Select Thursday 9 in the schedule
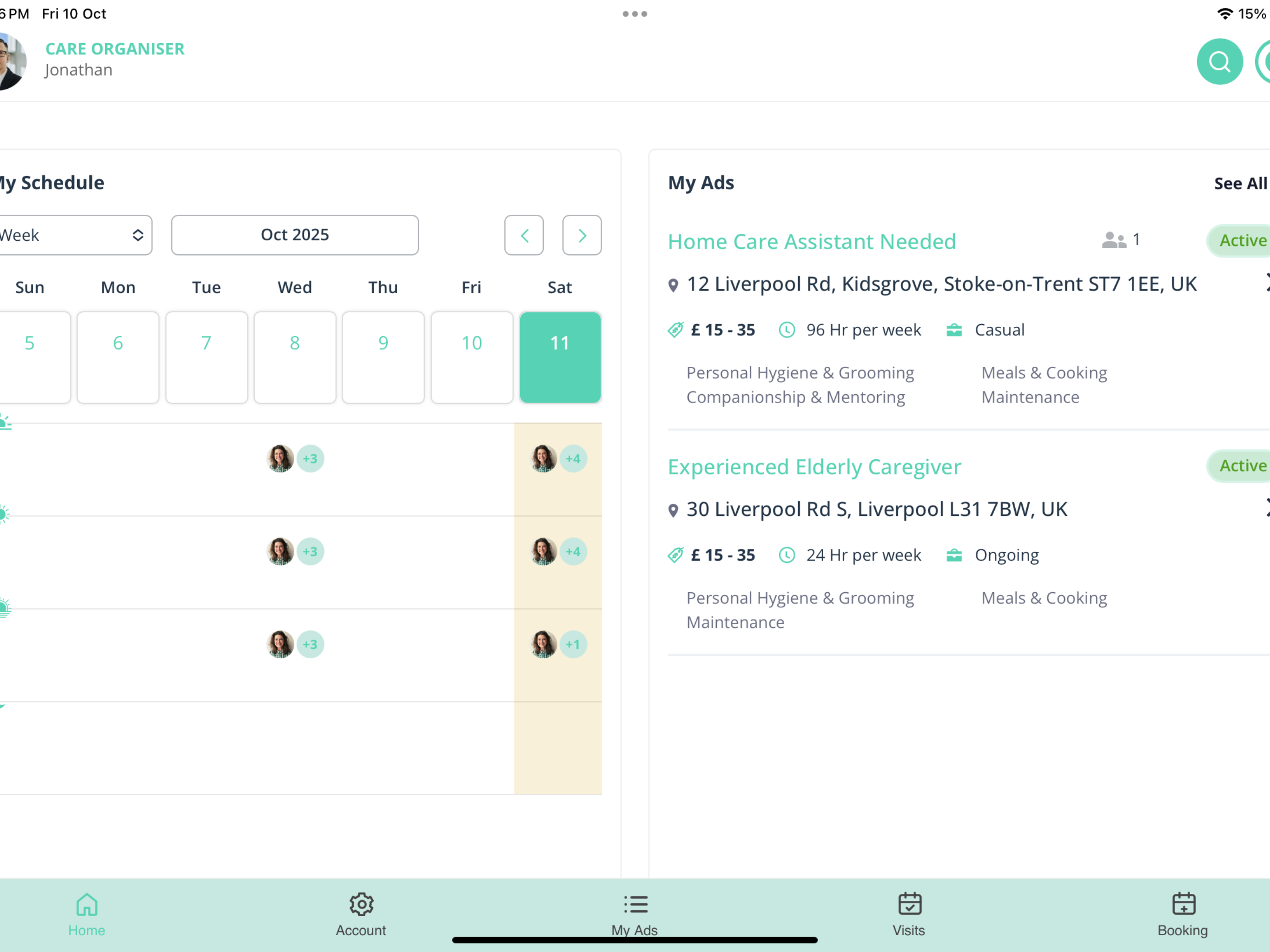This screenshot has height=952, width=1270. click(384, 357)
